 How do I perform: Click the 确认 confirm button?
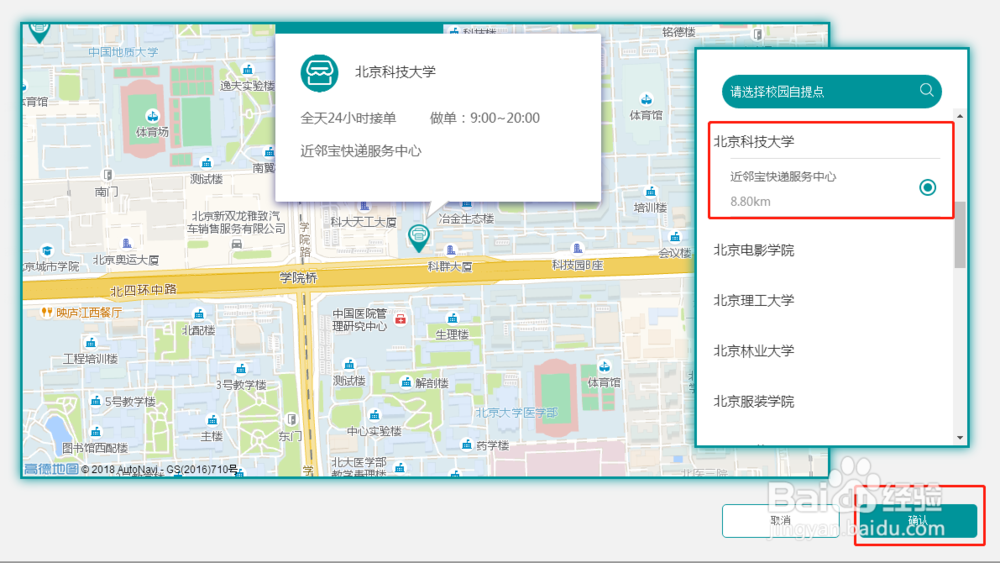pos(918,521)
